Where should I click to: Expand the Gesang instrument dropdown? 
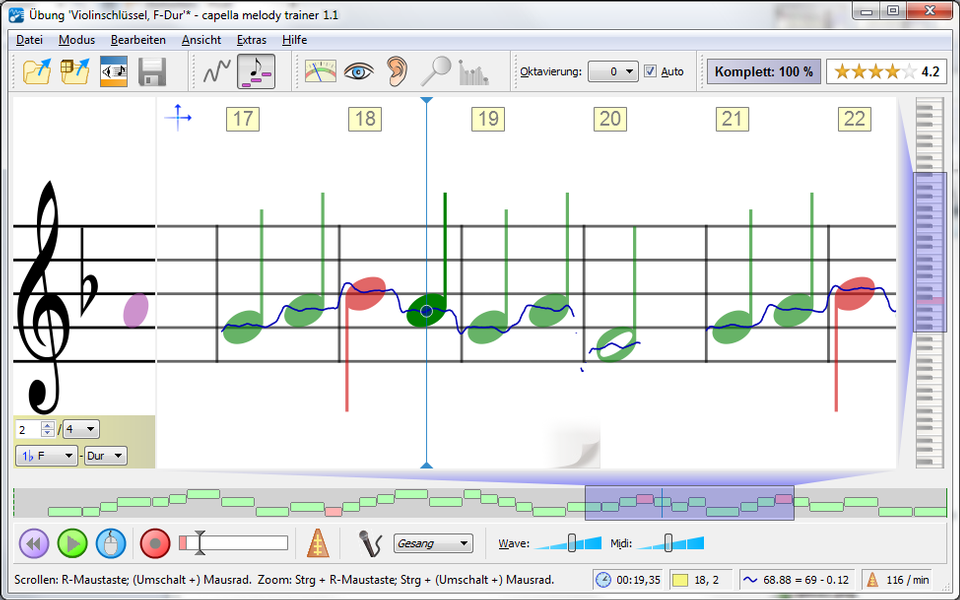coord(433,544)
